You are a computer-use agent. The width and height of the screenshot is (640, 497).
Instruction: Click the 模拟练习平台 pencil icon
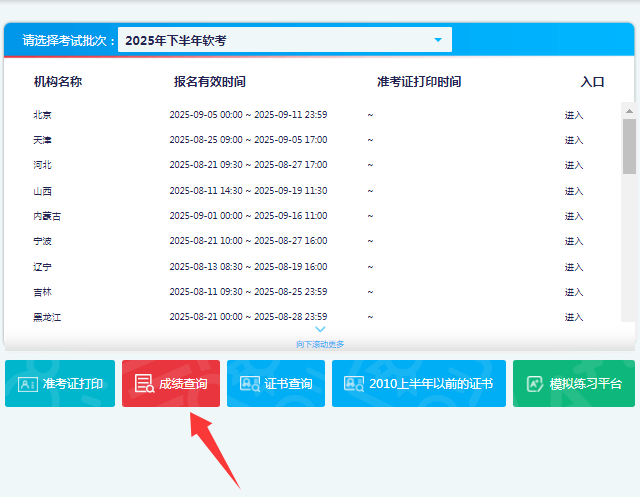(535, 384)
